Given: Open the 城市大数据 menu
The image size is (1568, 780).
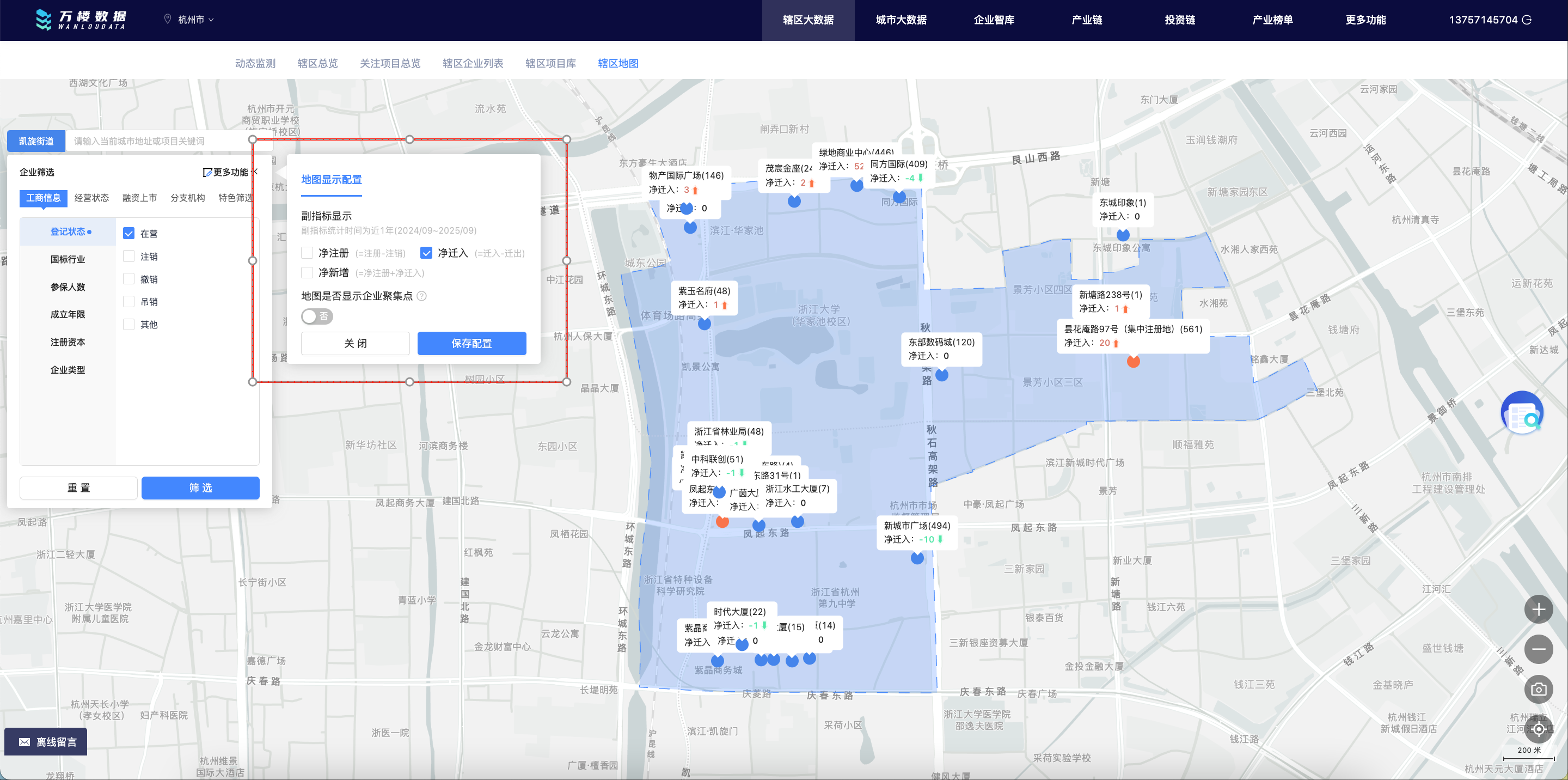Looking at the screenshot, I should coord(901,20).
